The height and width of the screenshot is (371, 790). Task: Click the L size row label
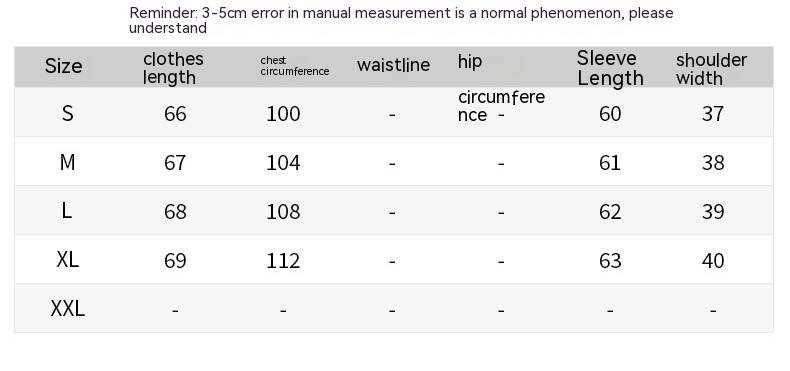pyautogui.click(x=67, y=211)
